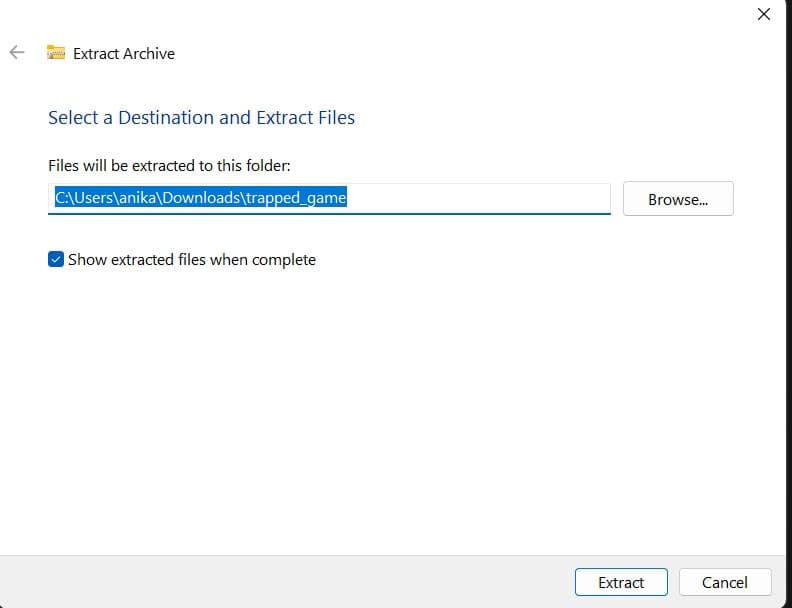Click the Select a Destination and Extract Files heading
The width and height of the screenshot is (792, 608).
(201, 117)
